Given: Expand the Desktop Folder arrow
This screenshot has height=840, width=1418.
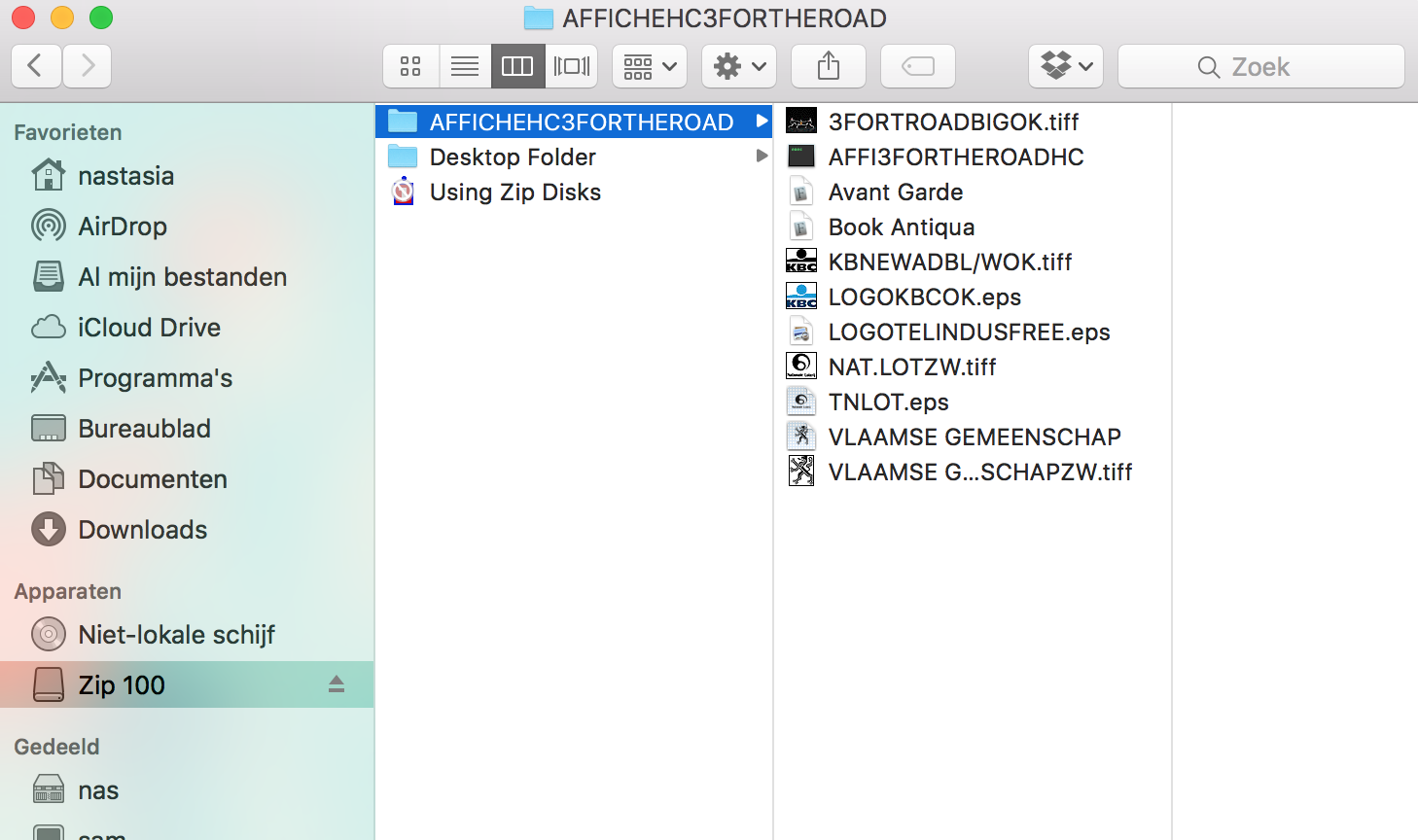Looking at the screenshot, I should tap(762, 157).
